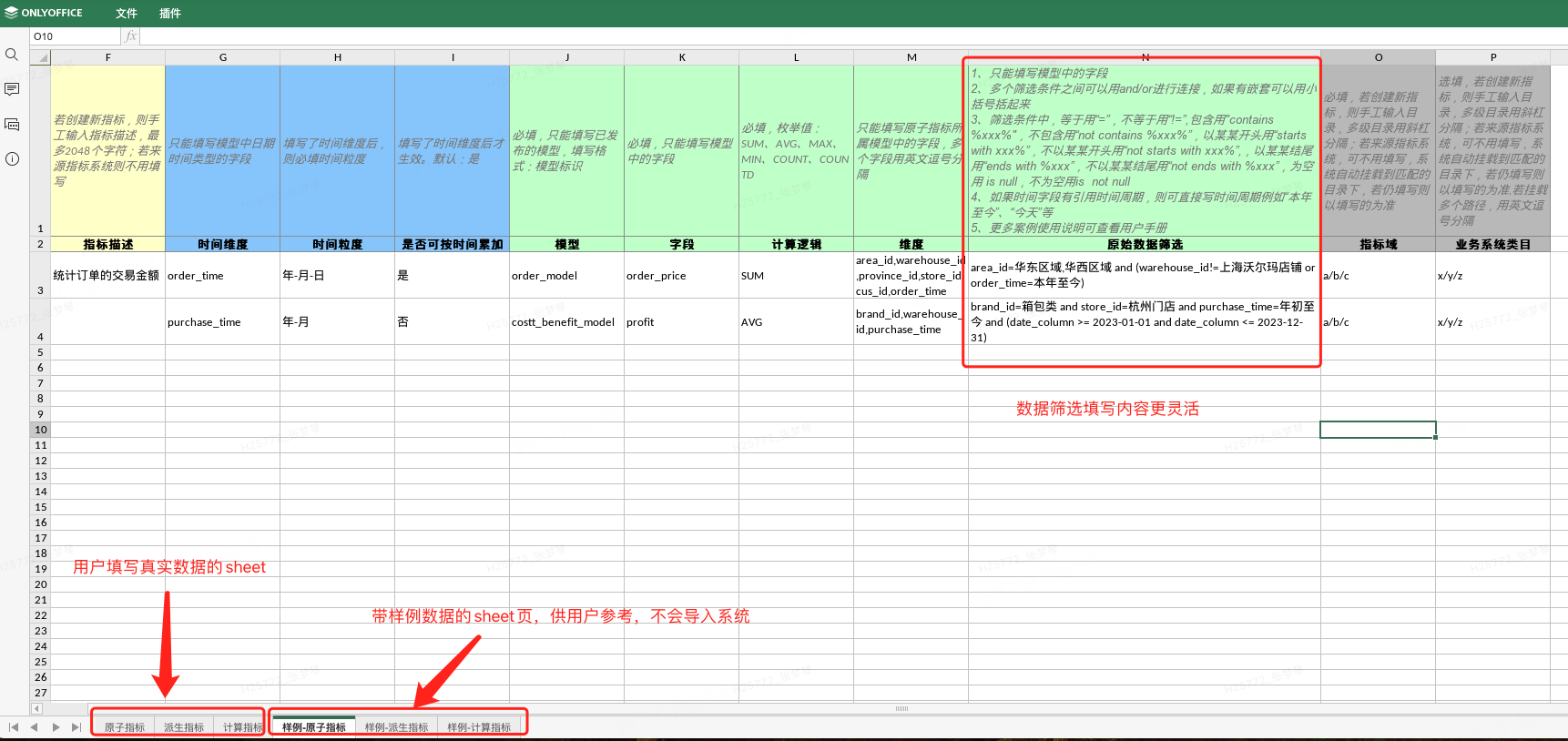Click the cell with 年-月-日
This screenshot has height=741, width=1568.
(x=338, y=275)
